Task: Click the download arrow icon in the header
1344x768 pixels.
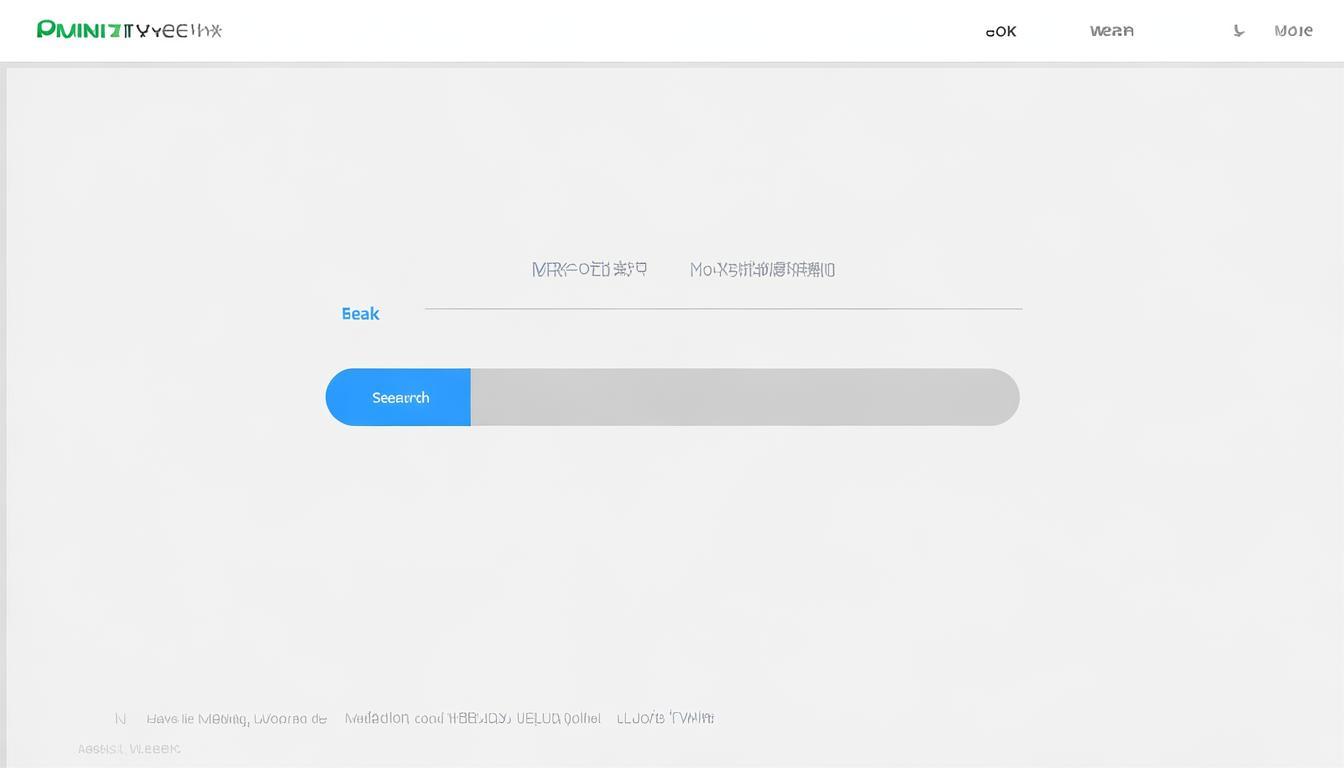Action: [1238, 30]
